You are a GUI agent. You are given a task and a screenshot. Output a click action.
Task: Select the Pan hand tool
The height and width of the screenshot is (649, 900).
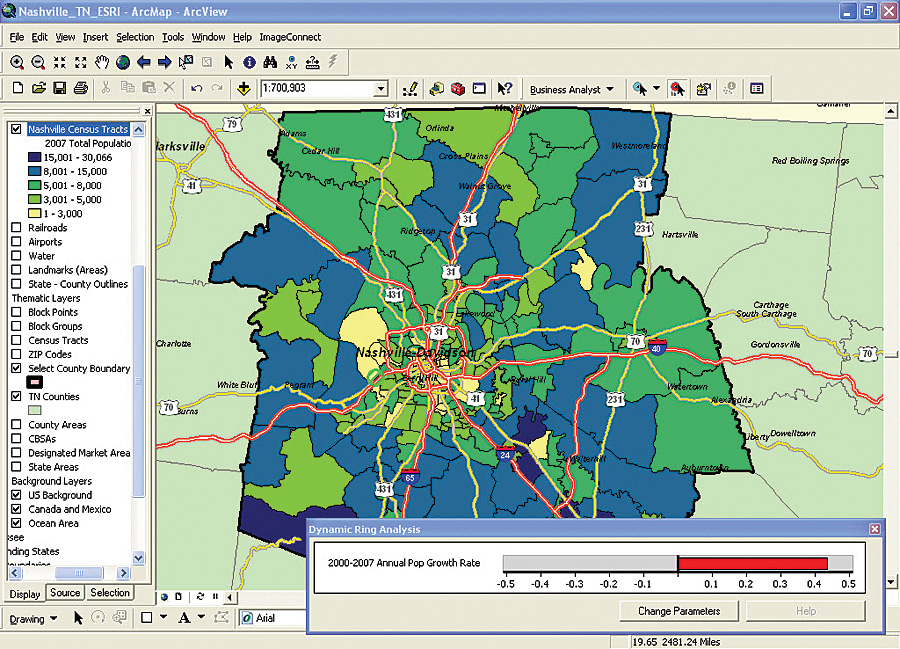tap(102, 62)
